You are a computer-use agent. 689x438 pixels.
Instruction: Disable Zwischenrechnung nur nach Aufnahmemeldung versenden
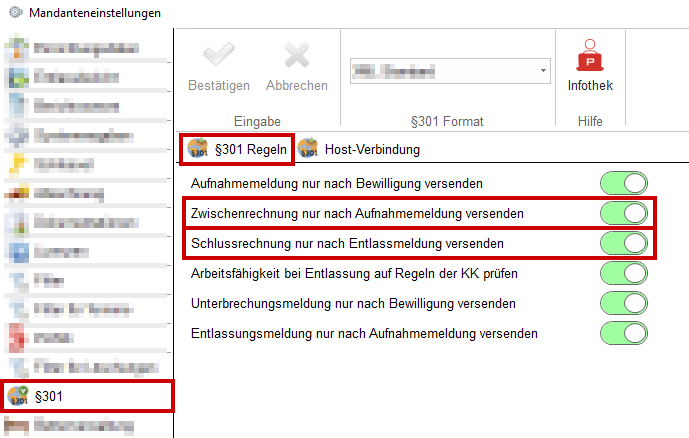624,213
